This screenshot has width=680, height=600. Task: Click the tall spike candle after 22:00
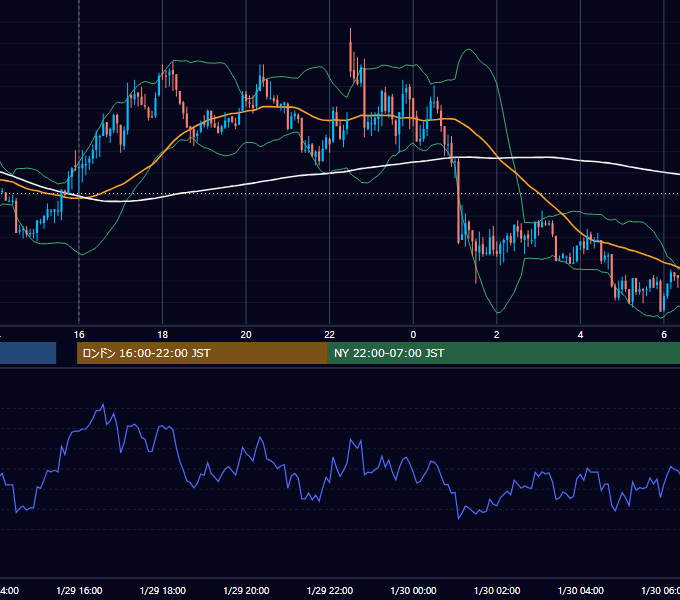tap(350, 52)
